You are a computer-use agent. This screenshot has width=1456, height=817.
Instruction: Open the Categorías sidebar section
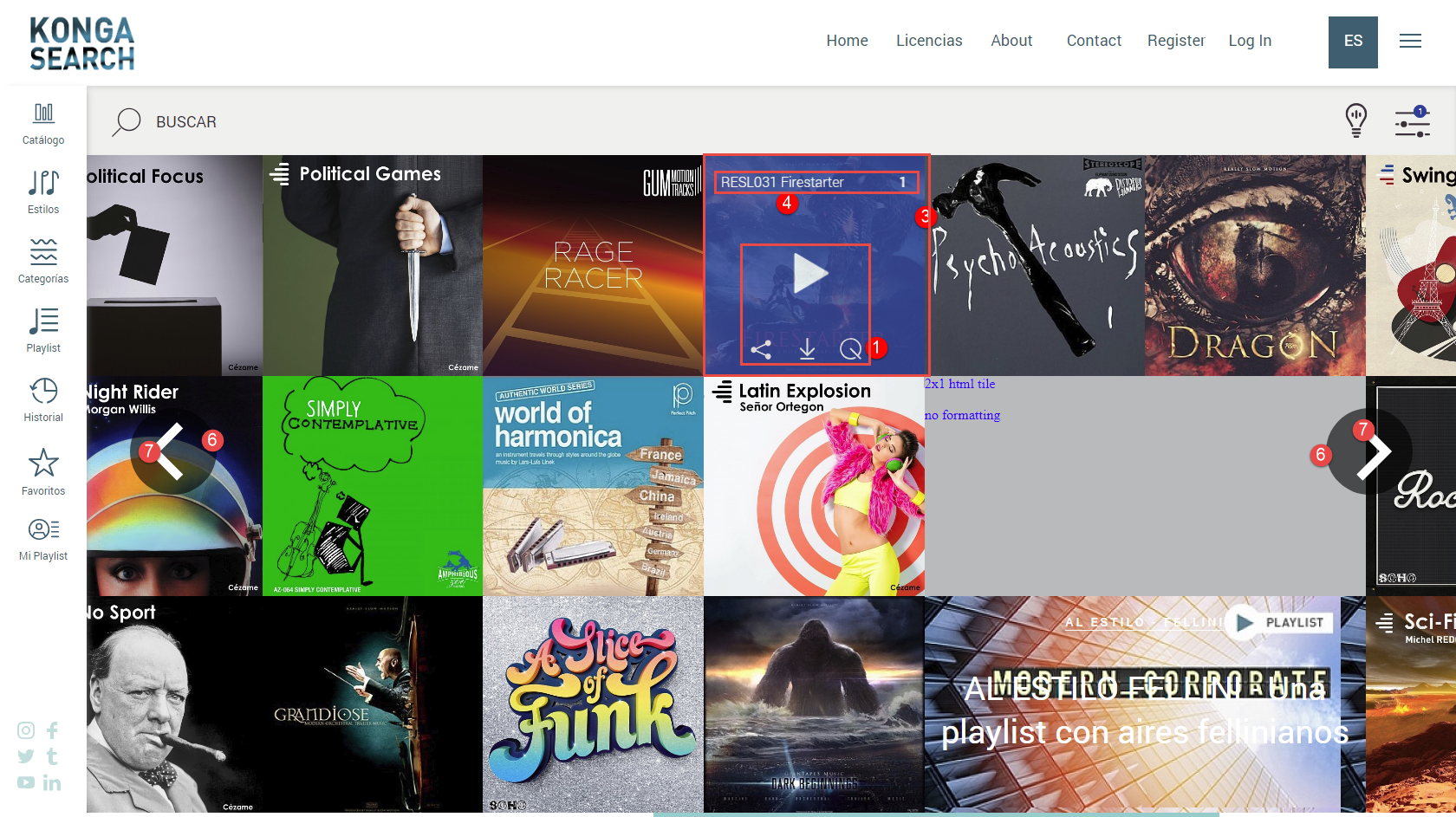pyautogui.click(x=43, y=262)
